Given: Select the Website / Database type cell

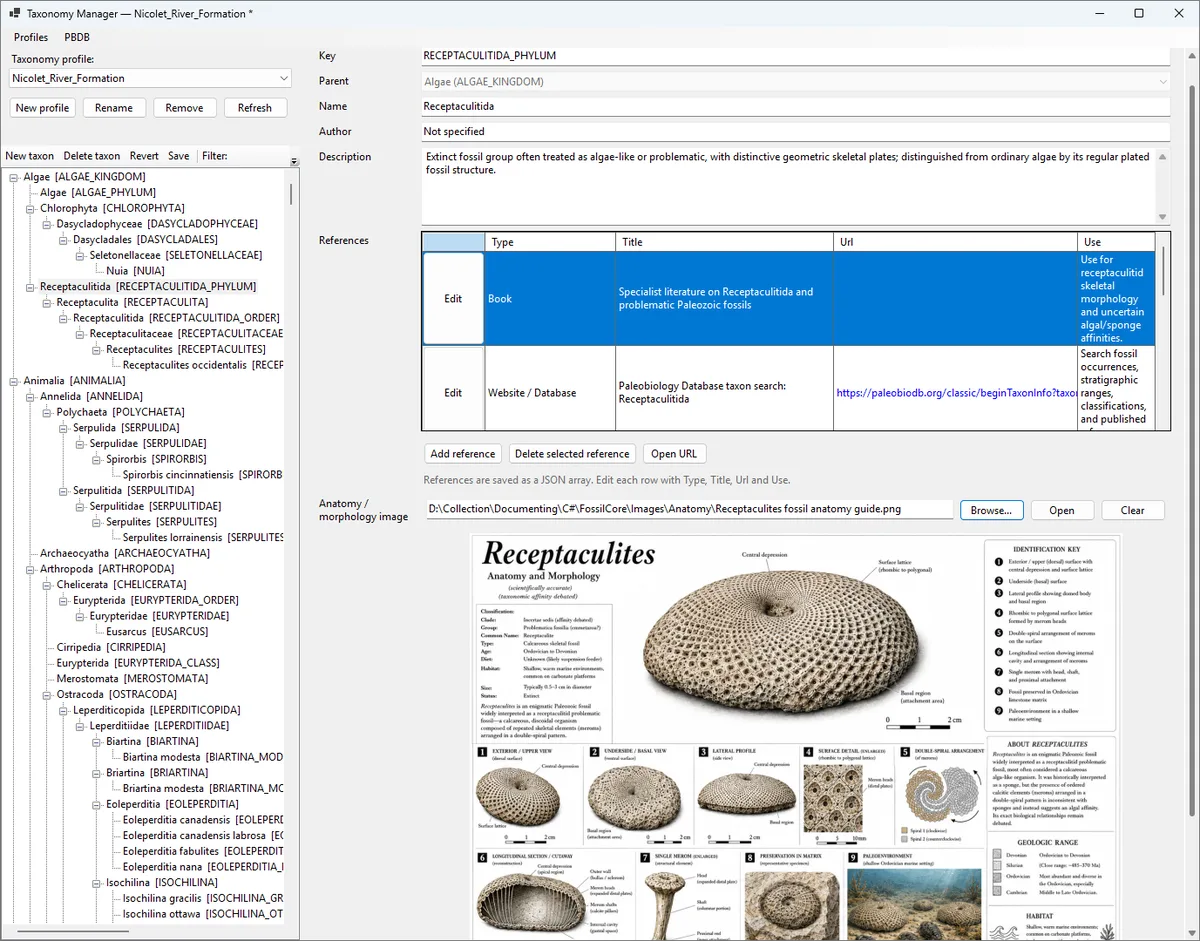Looking at the screenshot, I should point(550,393).
